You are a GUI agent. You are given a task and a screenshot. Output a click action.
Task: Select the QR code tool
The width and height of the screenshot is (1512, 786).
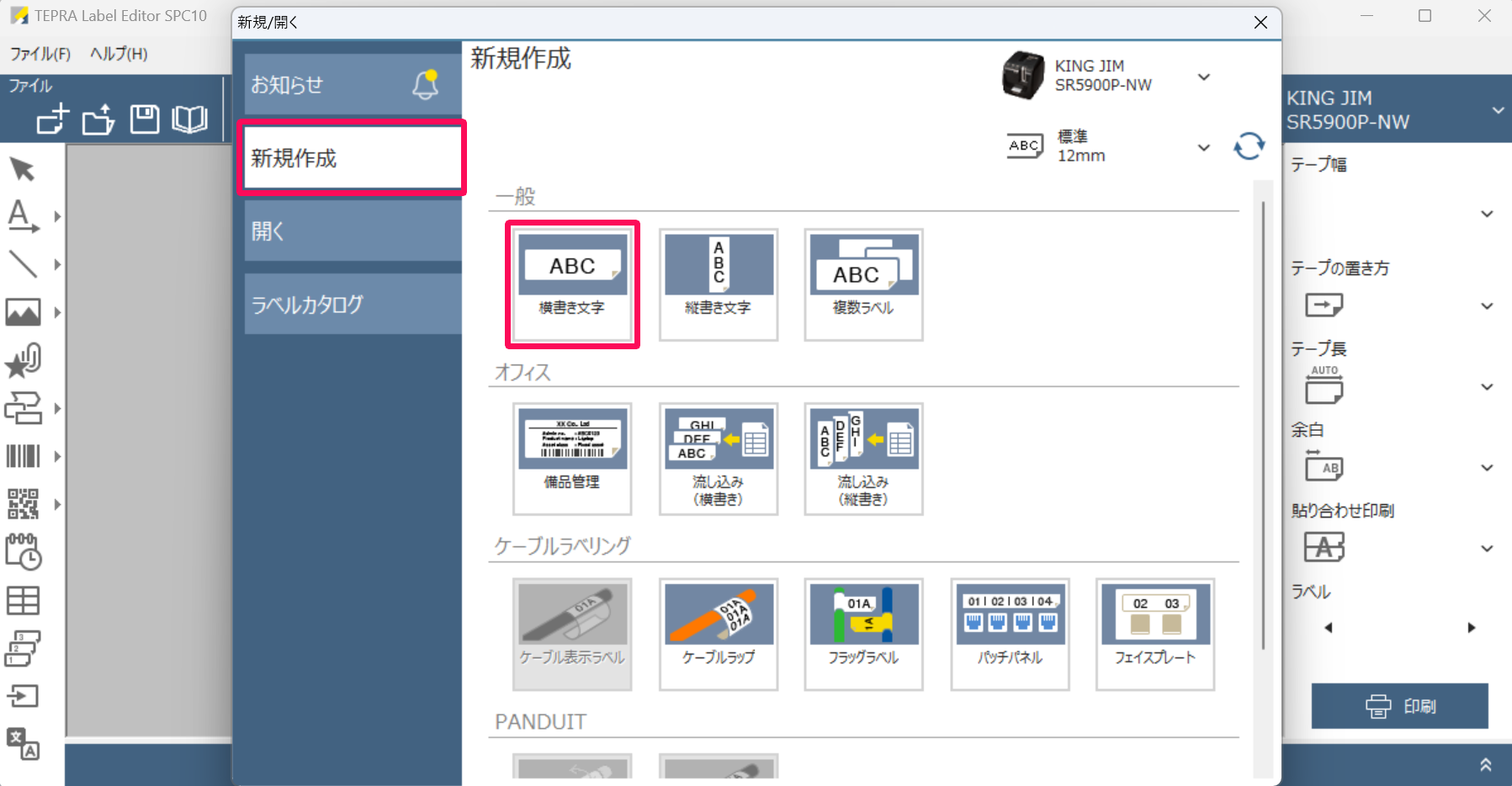point(23,504)
